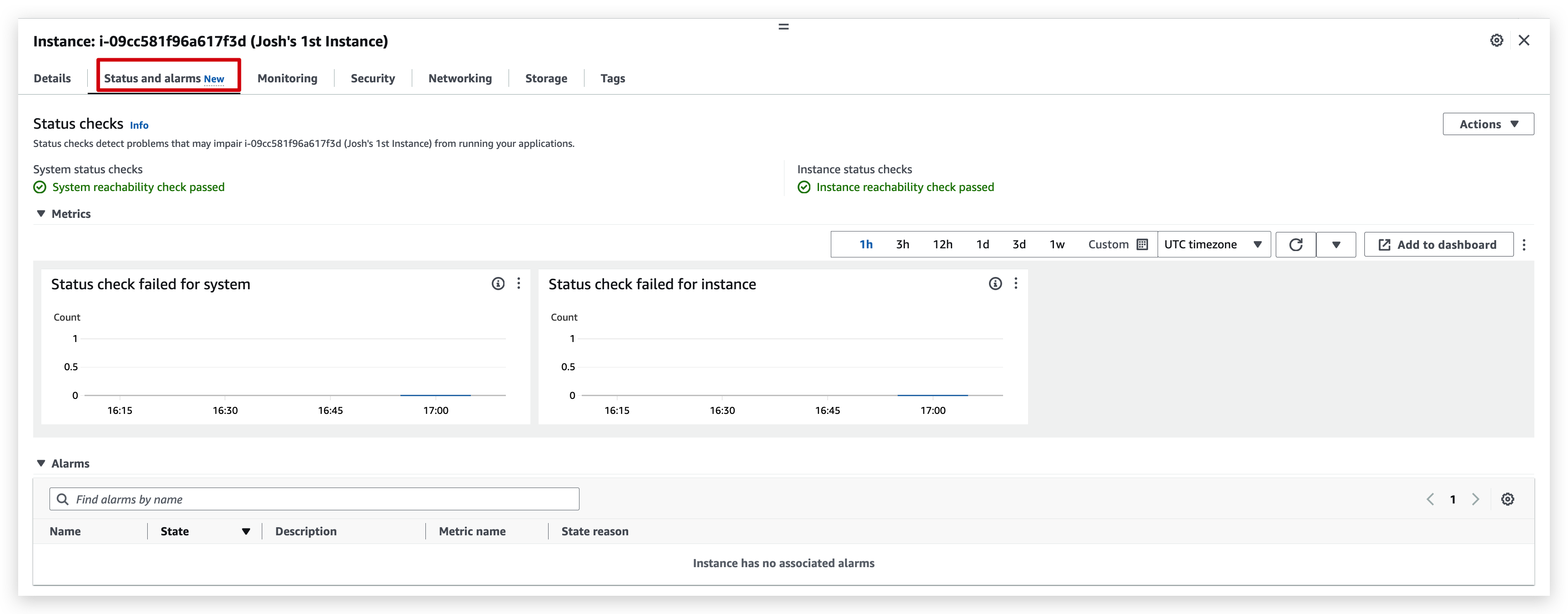
Task: Click the Find alarms by name field
Action: (314, 498)
